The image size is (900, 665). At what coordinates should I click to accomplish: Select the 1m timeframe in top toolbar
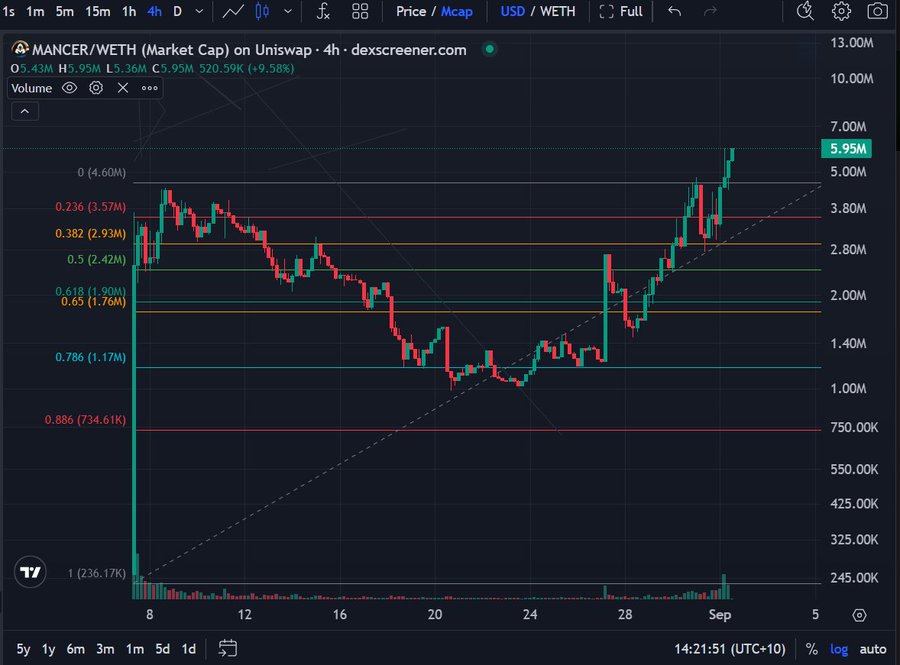coord(35,11)
